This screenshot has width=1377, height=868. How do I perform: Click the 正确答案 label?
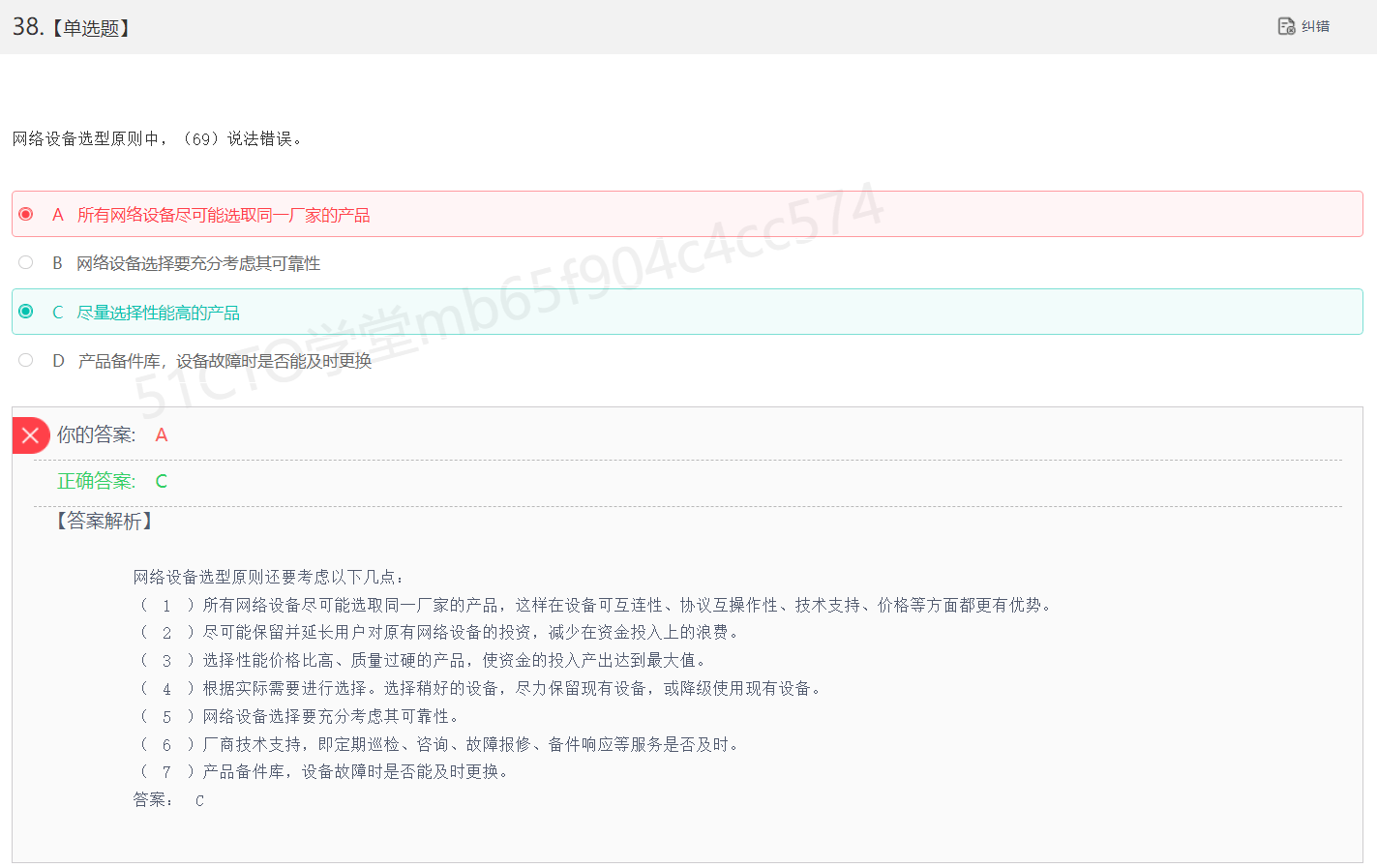(x=97, y=481)
